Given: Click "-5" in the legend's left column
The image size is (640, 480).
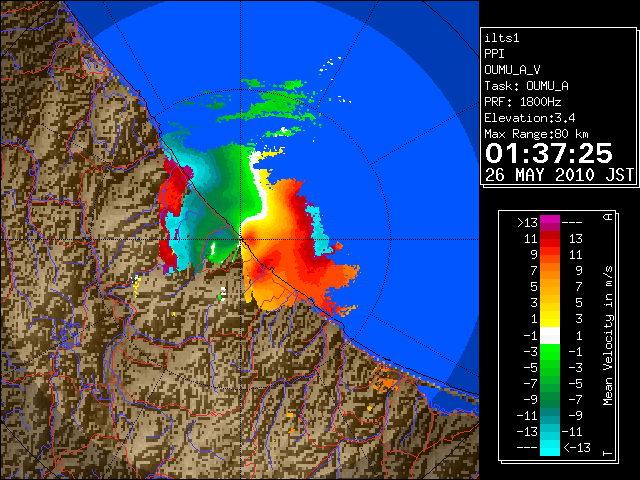Looking at the screenshot, I should (530, 367).
